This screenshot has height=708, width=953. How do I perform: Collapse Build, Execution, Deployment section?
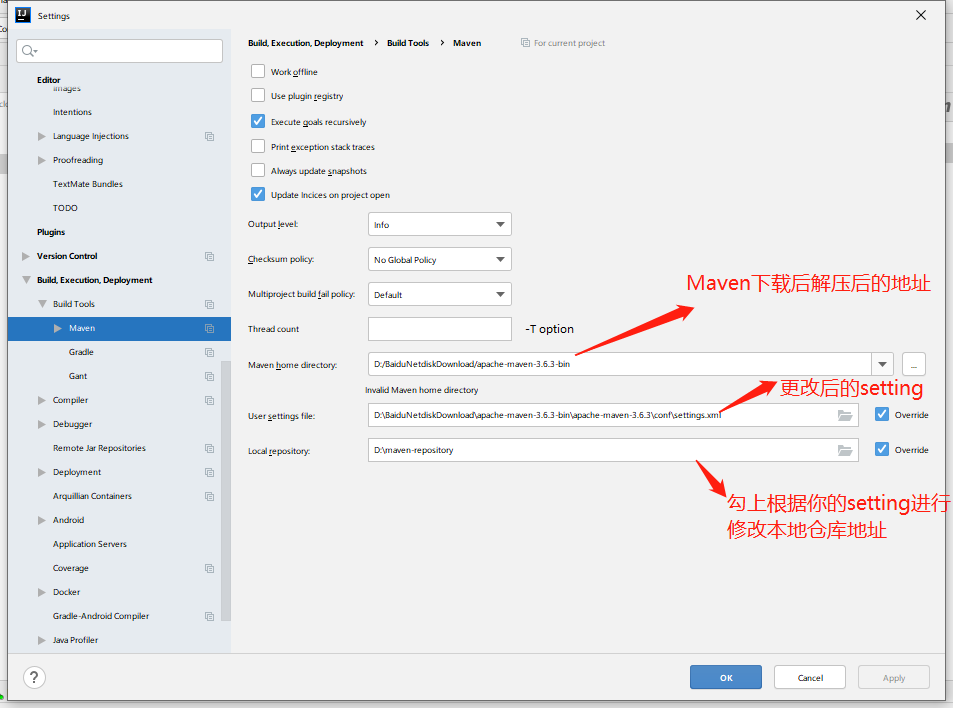26,280
